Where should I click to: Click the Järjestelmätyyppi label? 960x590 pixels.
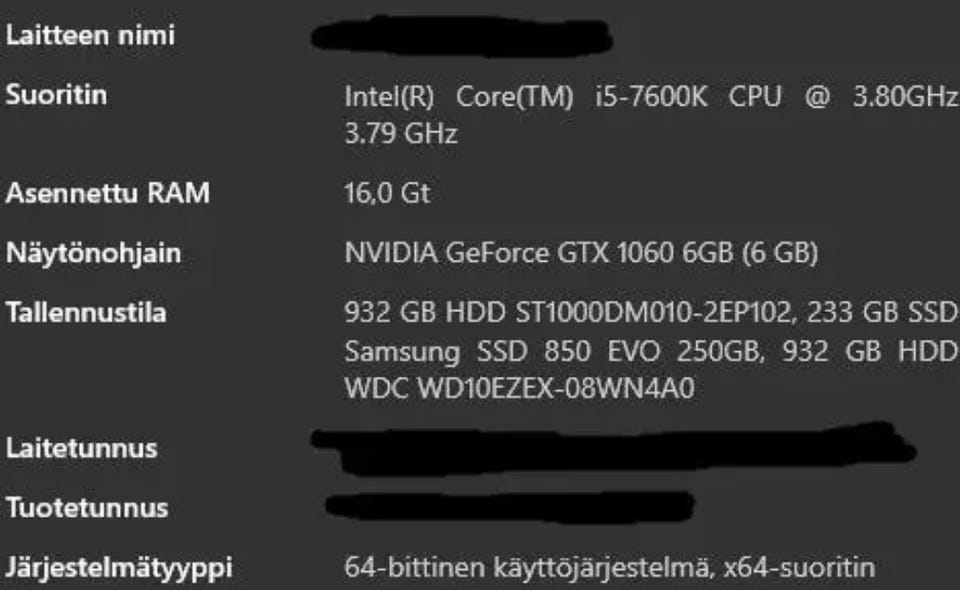[119, 569]
